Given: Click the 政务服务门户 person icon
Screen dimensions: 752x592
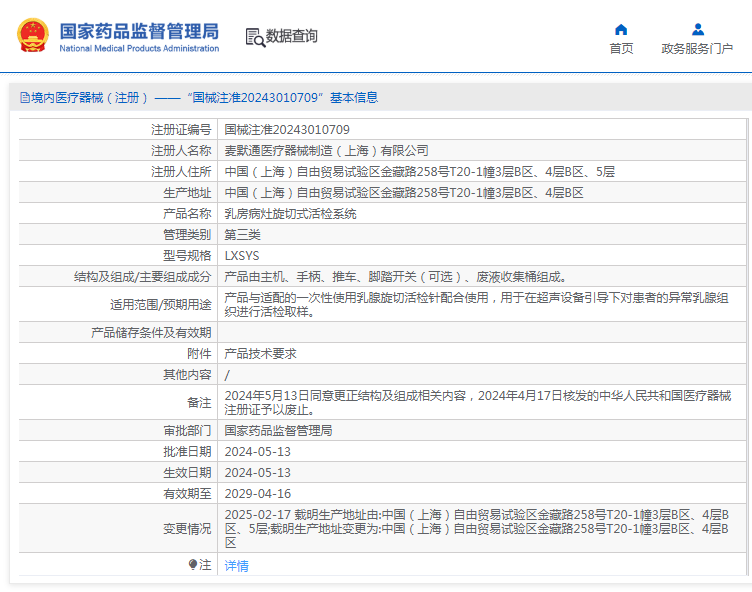Looking at the screenshot, I should pos(697,29).
